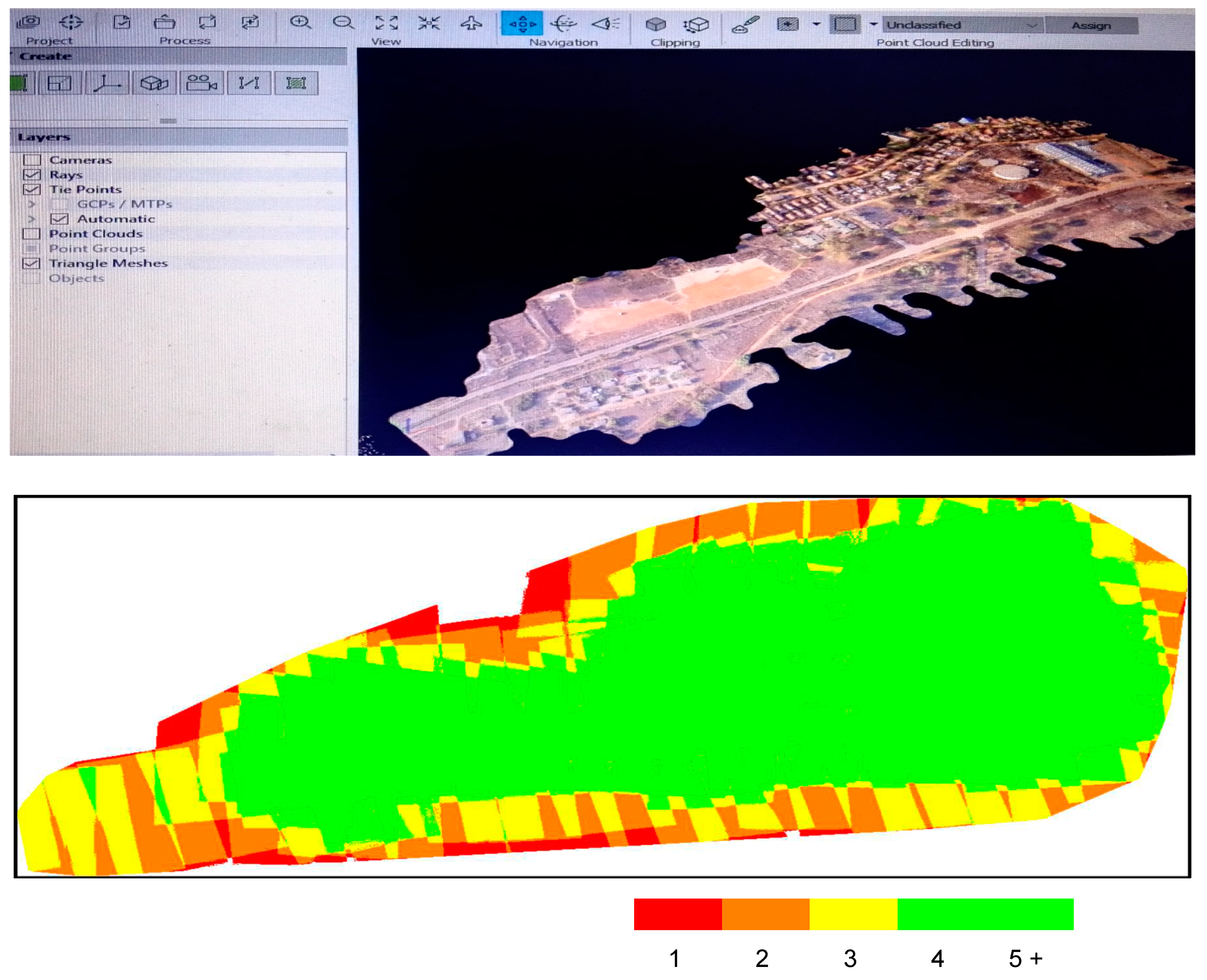
Task: Disable the Triangle Meshes layer checkbox
Action: 31,263
